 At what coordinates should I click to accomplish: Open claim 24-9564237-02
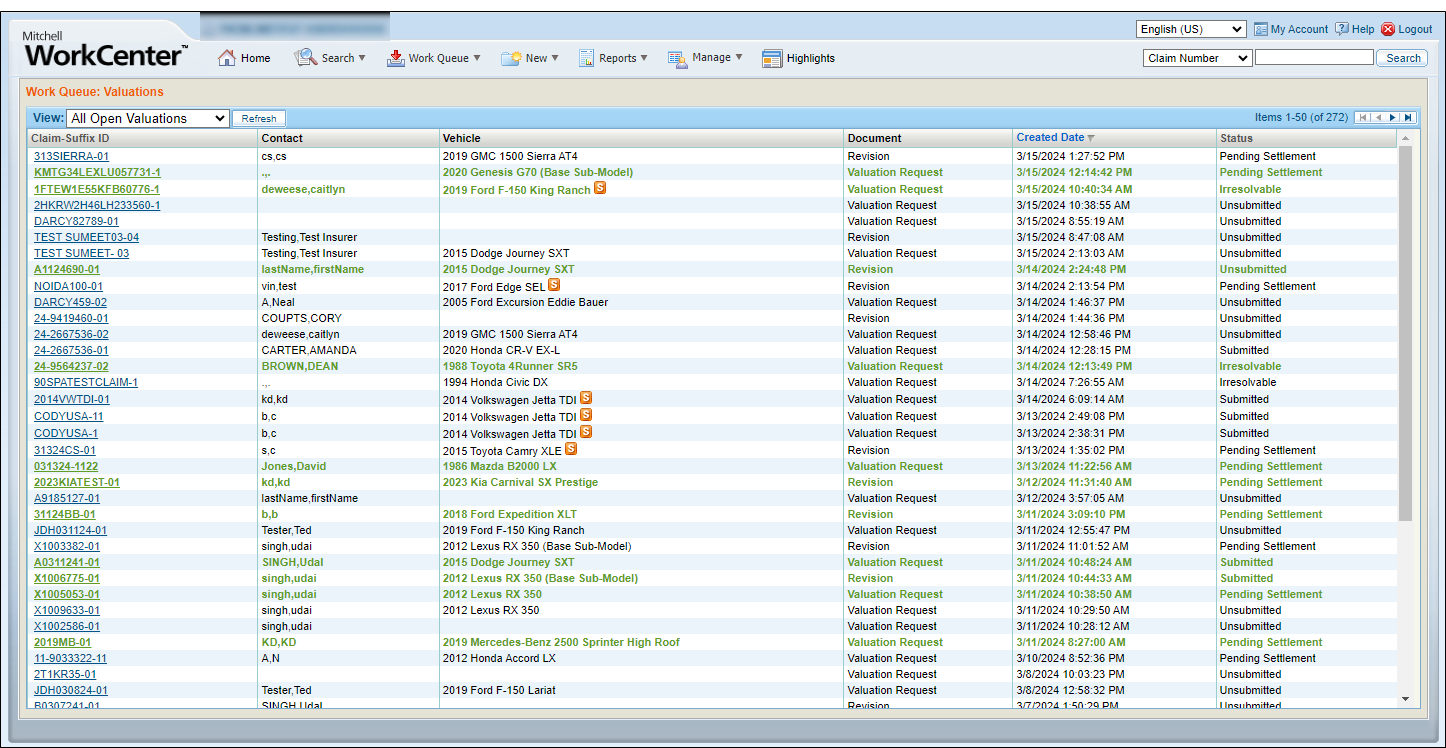(72, 366)
